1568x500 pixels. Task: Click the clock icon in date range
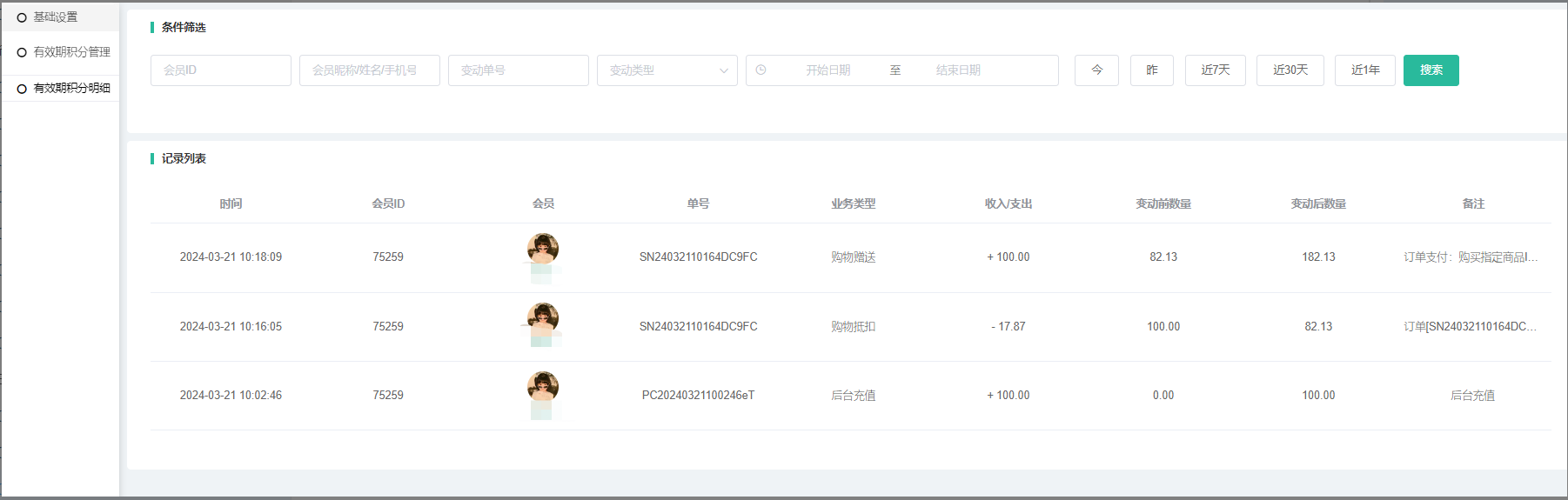[x=761, y=70]
